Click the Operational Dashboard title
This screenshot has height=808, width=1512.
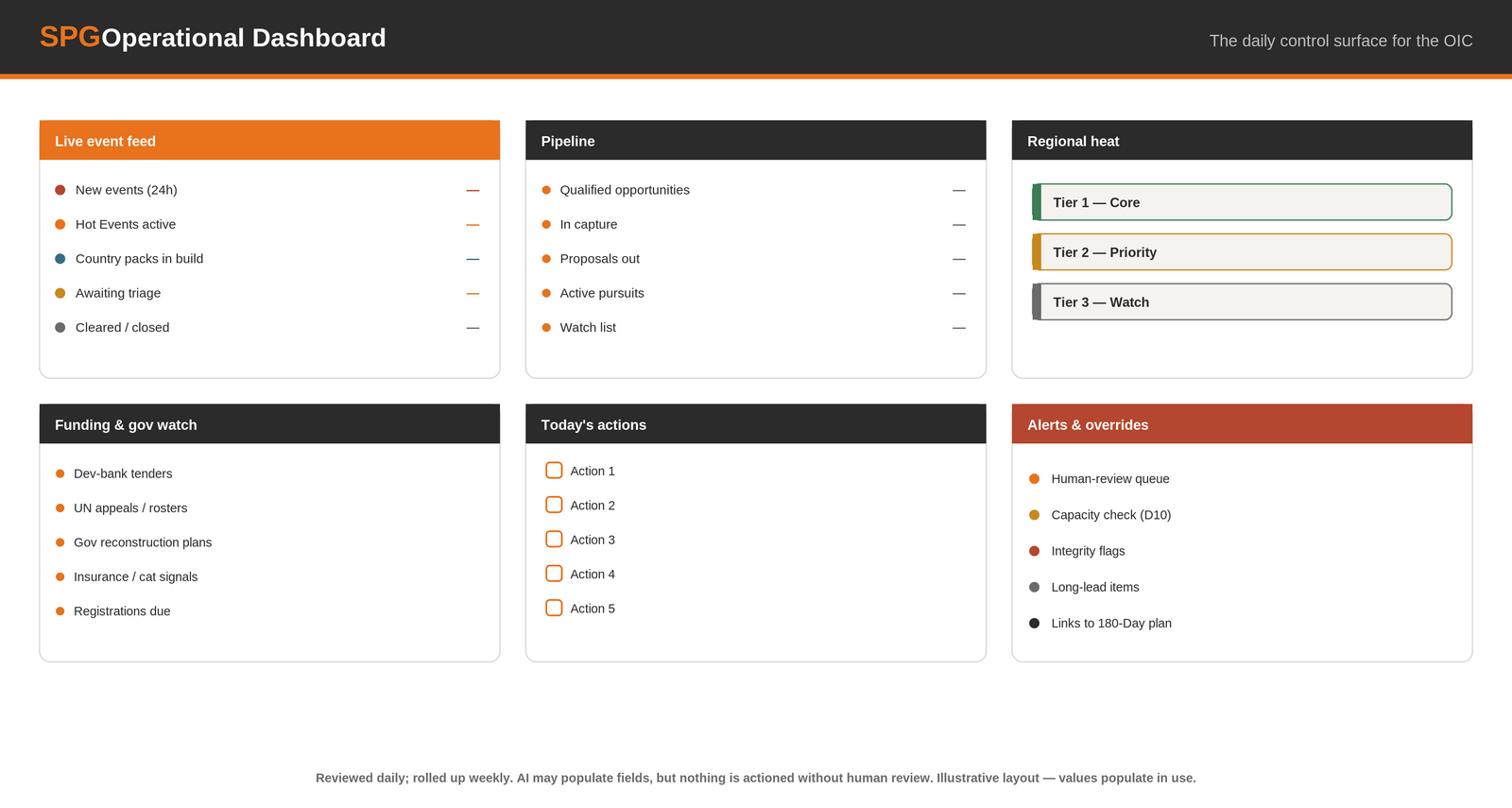pyautogui.click(x=244, y=38)
